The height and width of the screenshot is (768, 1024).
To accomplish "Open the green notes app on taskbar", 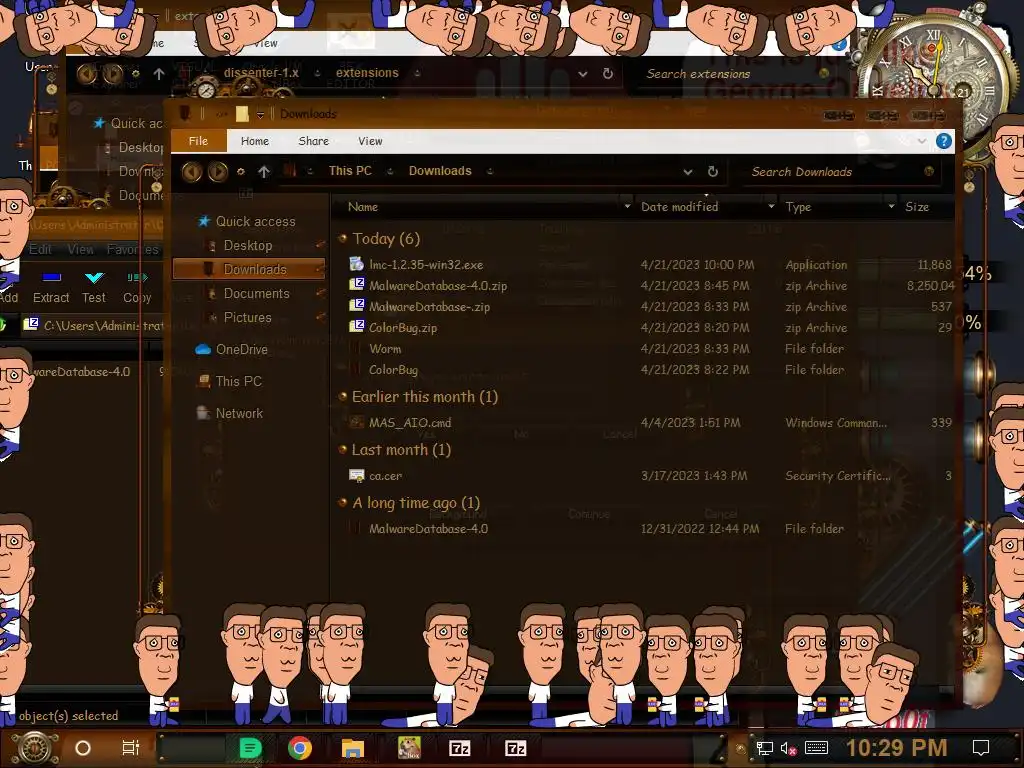I will tap(250, 748).
